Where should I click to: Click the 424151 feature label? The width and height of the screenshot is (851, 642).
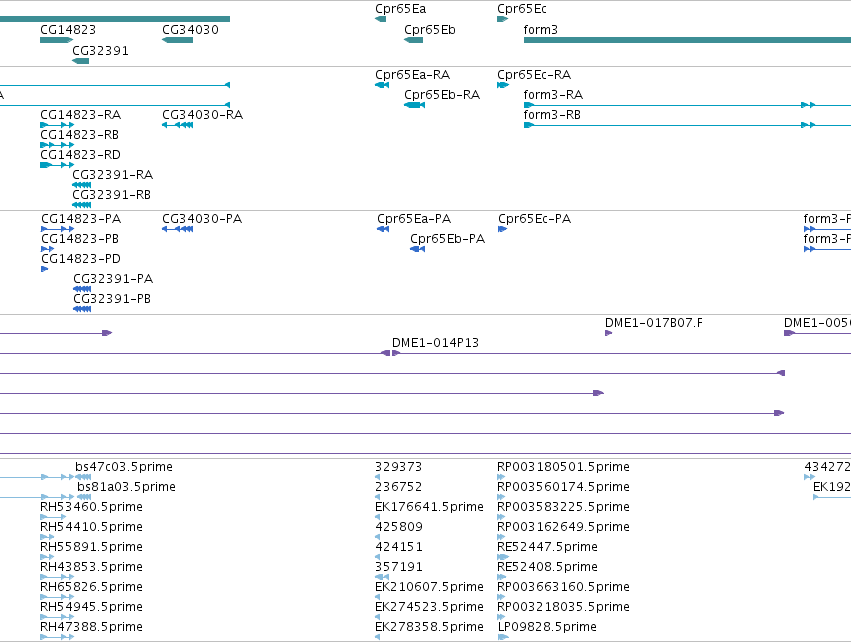pyautogui.click(x=399, y=547)
